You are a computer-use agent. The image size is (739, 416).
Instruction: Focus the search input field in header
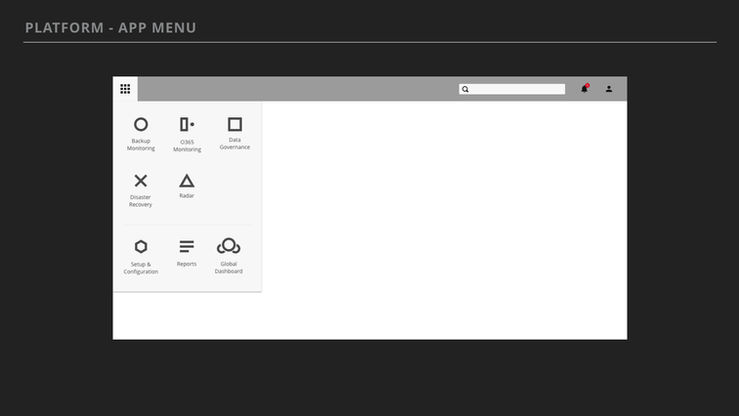tap(512, 89)
